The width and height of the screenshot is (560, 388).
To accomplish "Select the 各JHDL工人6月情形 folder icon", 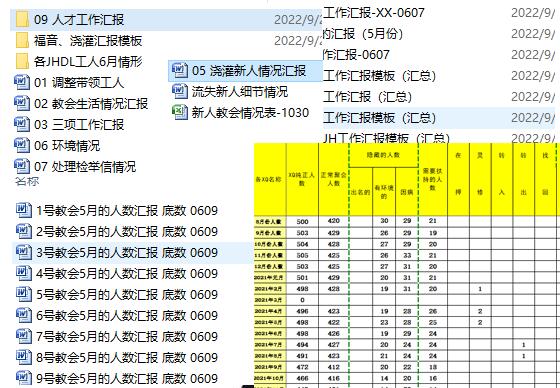I will tap(22, 61).
